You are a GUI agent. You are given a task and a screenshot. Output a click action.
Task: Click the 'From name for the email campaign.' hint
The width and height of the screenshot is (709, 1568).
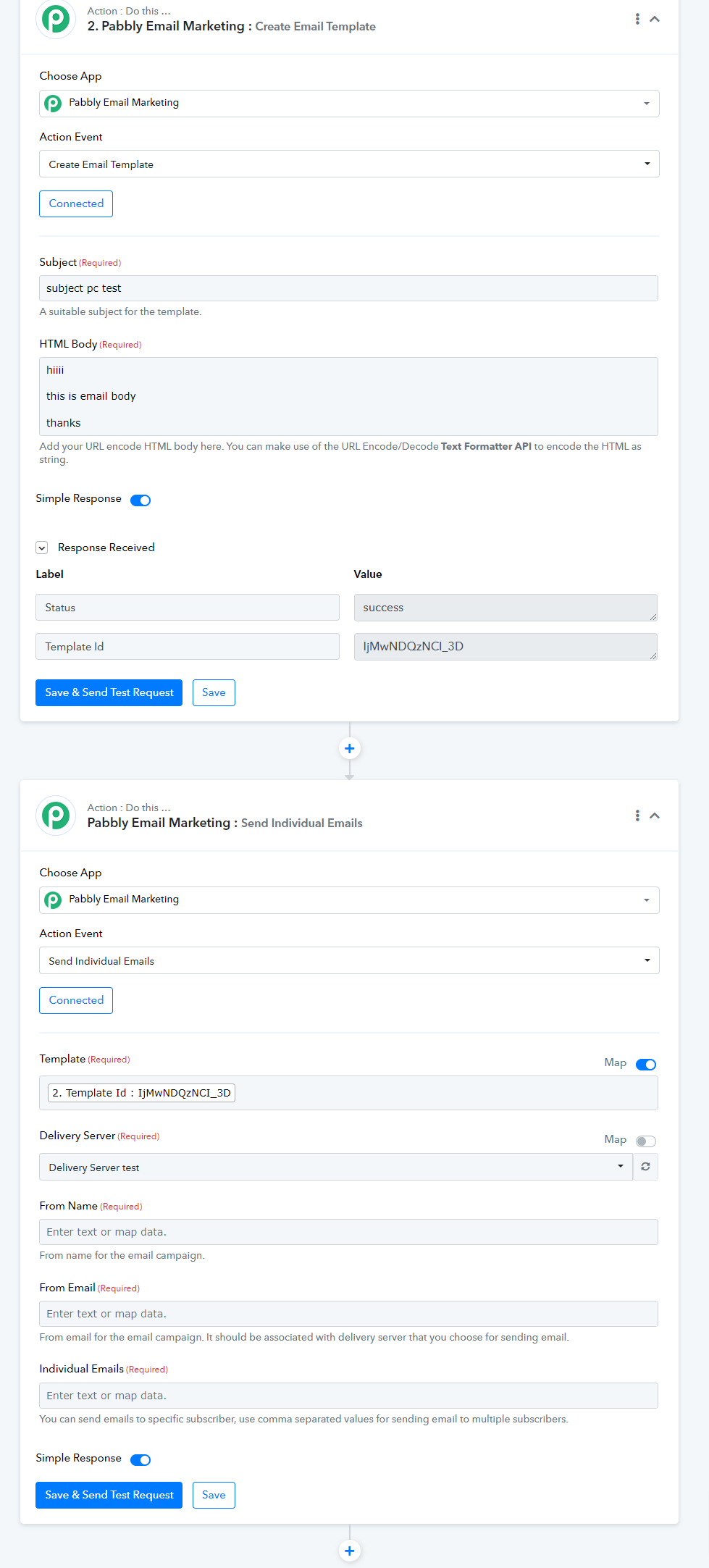(122, 1256)
